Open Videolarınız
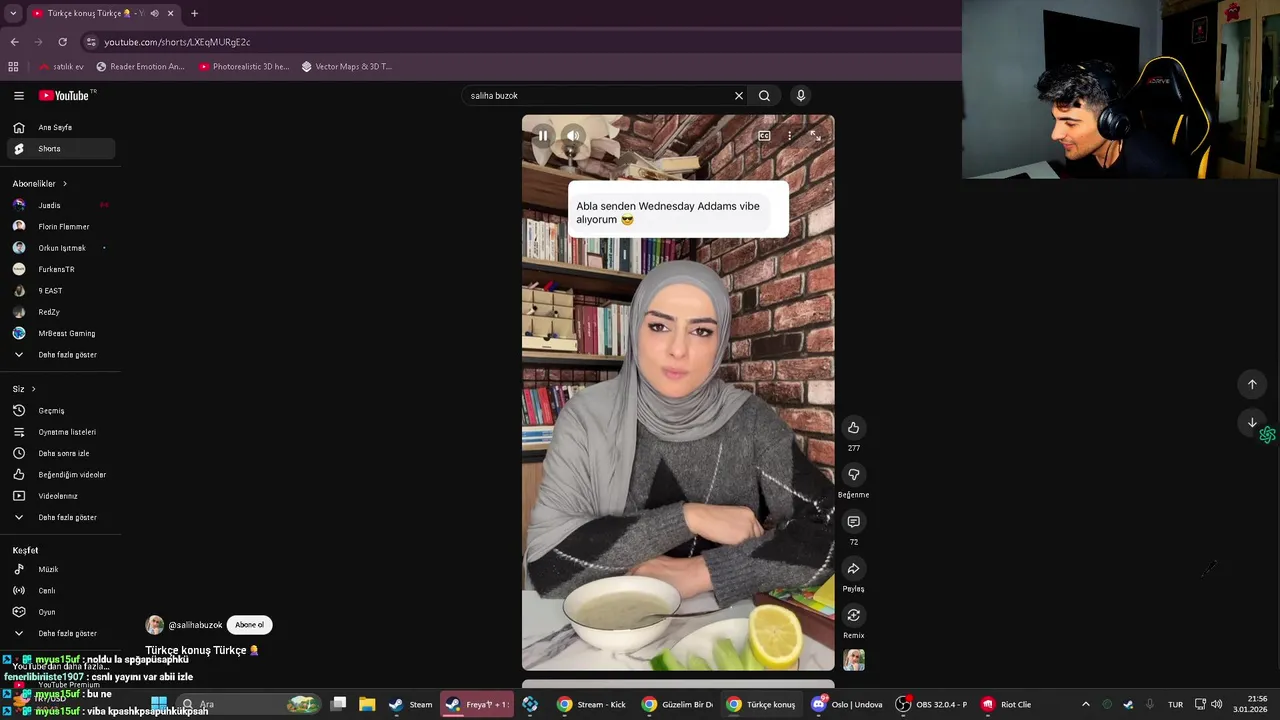This screenshot has height=720, width=1280. point(61,496)
